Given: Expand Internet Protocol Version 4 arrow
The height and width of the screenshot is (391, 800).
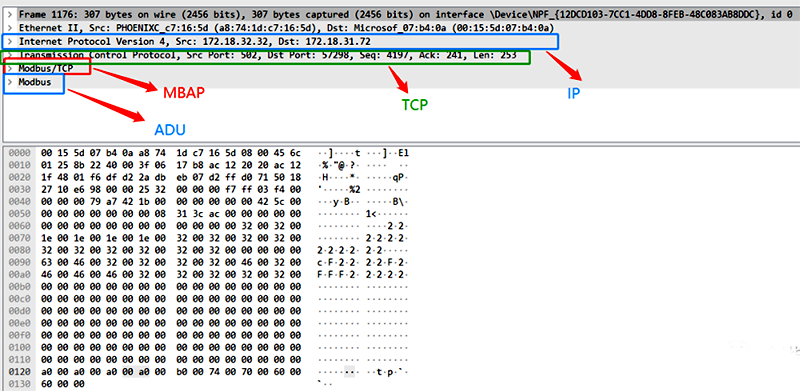Looking at the screenshot, I should point(10,41).
